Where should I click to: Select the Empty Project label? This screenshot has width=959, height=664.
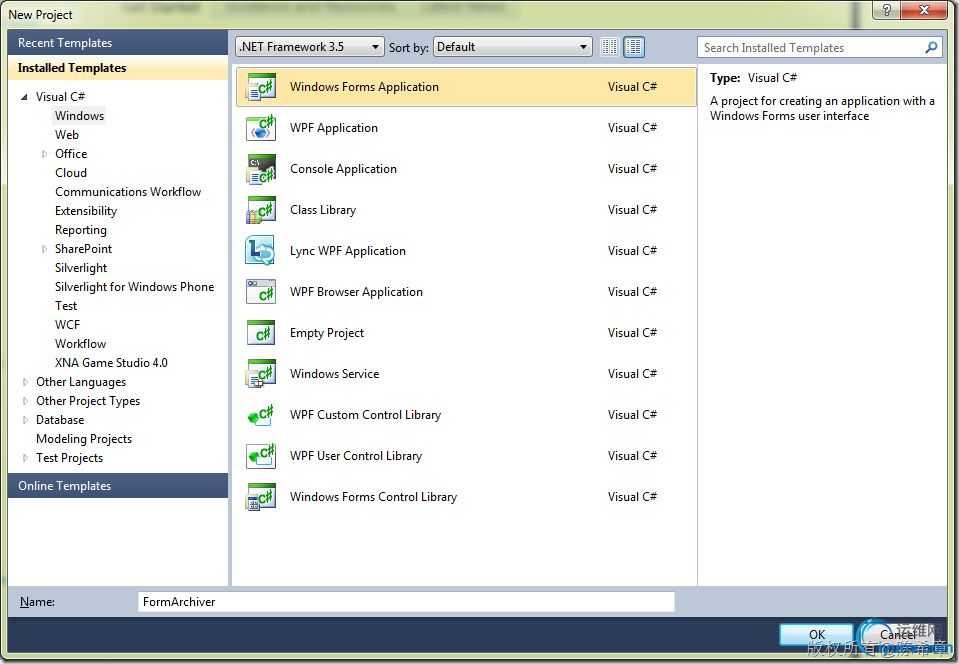(x=327, y=333)
